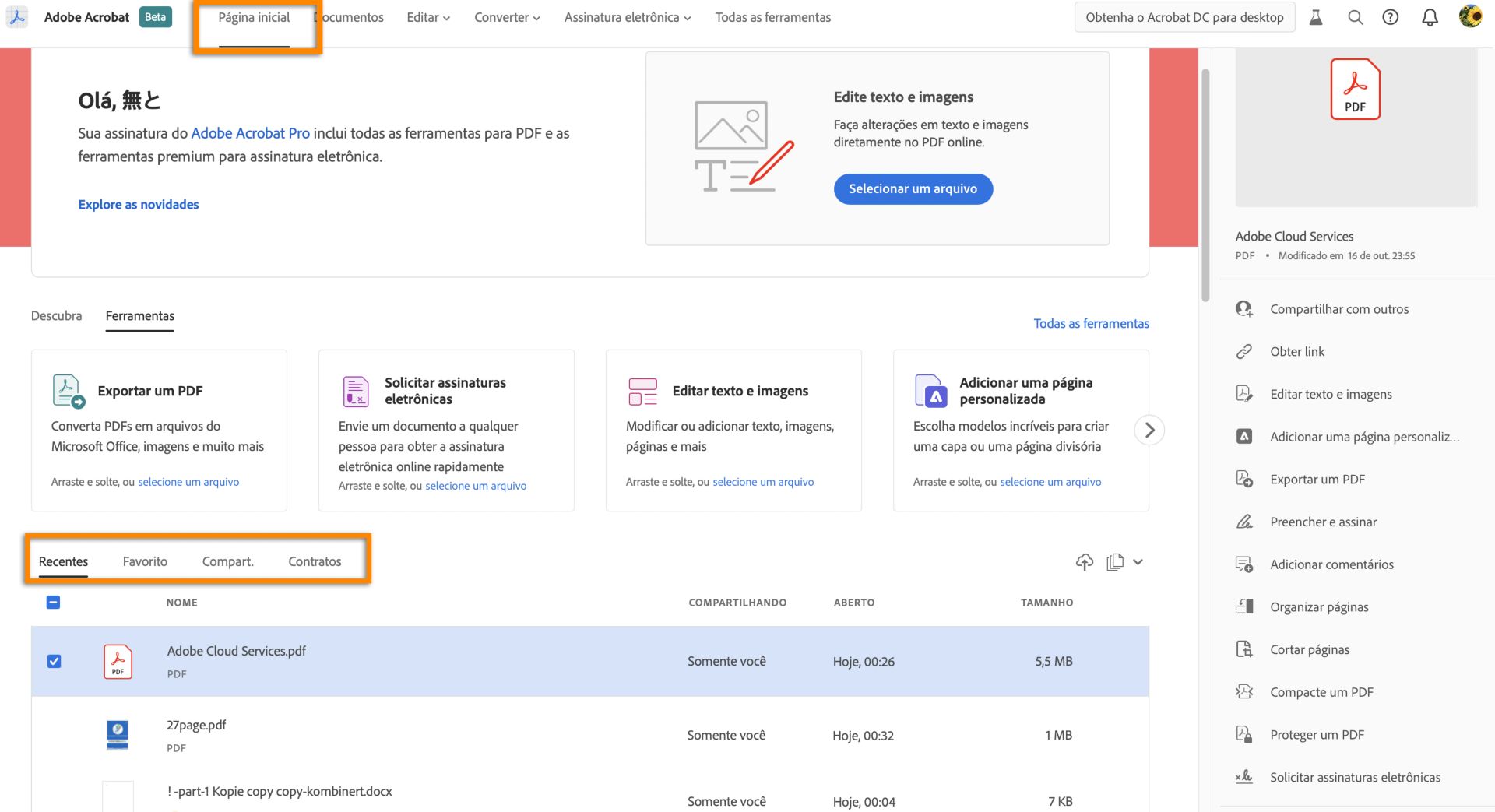Click the upload to cloud icon

click(x=1085, y=561)
